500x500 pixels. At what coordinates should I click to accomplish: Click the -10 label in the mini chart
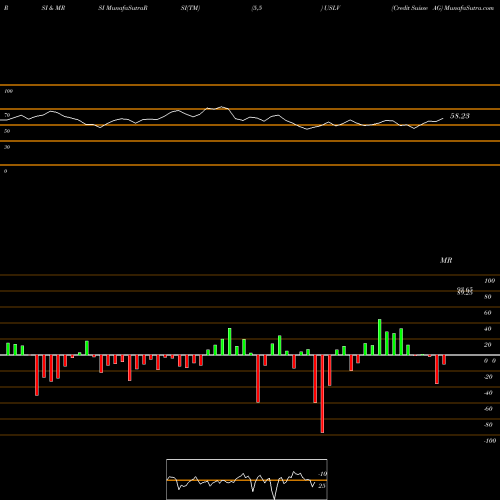(322, 474)
